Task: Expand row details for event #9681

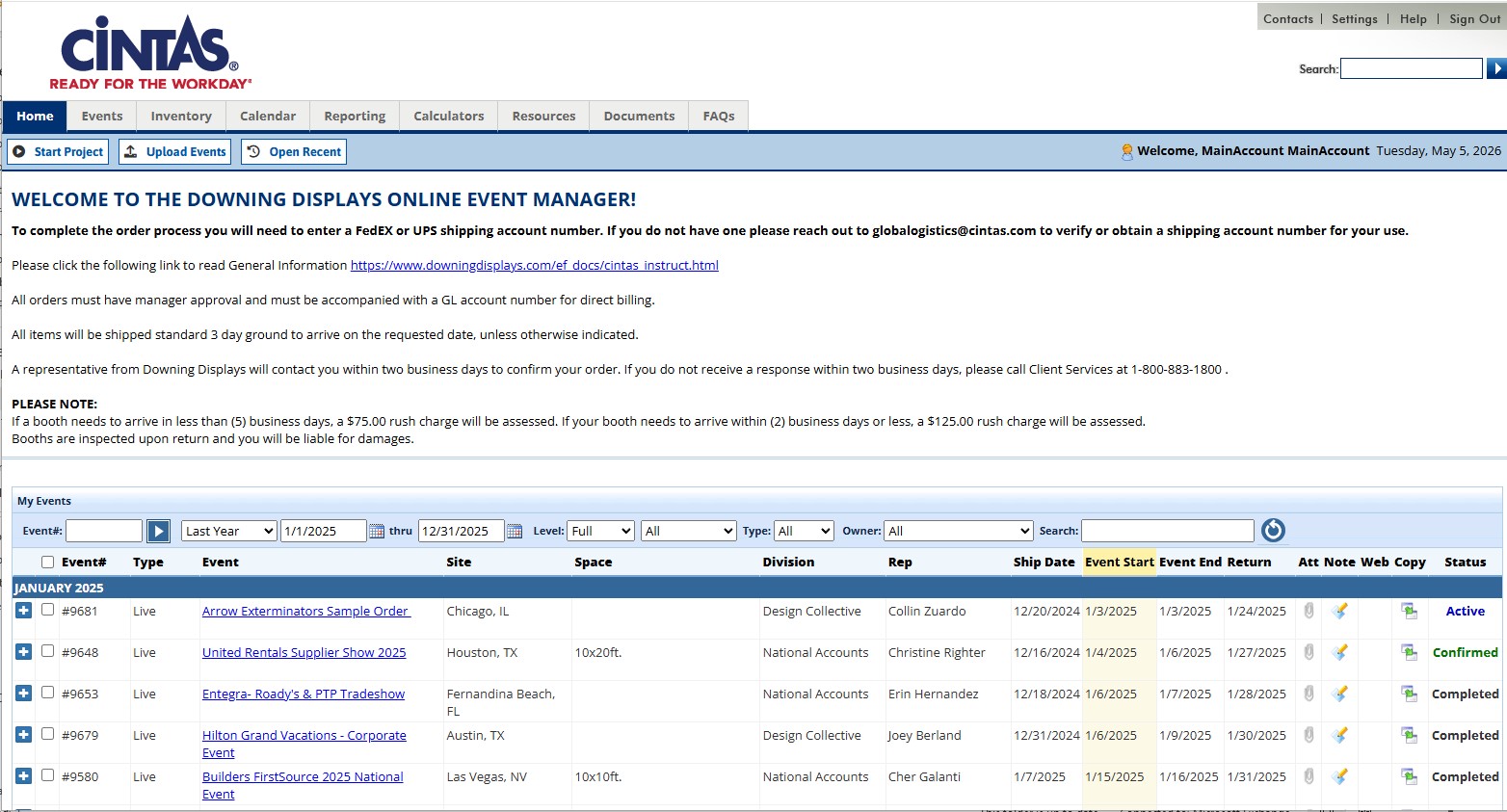Action: pos(24,610)
